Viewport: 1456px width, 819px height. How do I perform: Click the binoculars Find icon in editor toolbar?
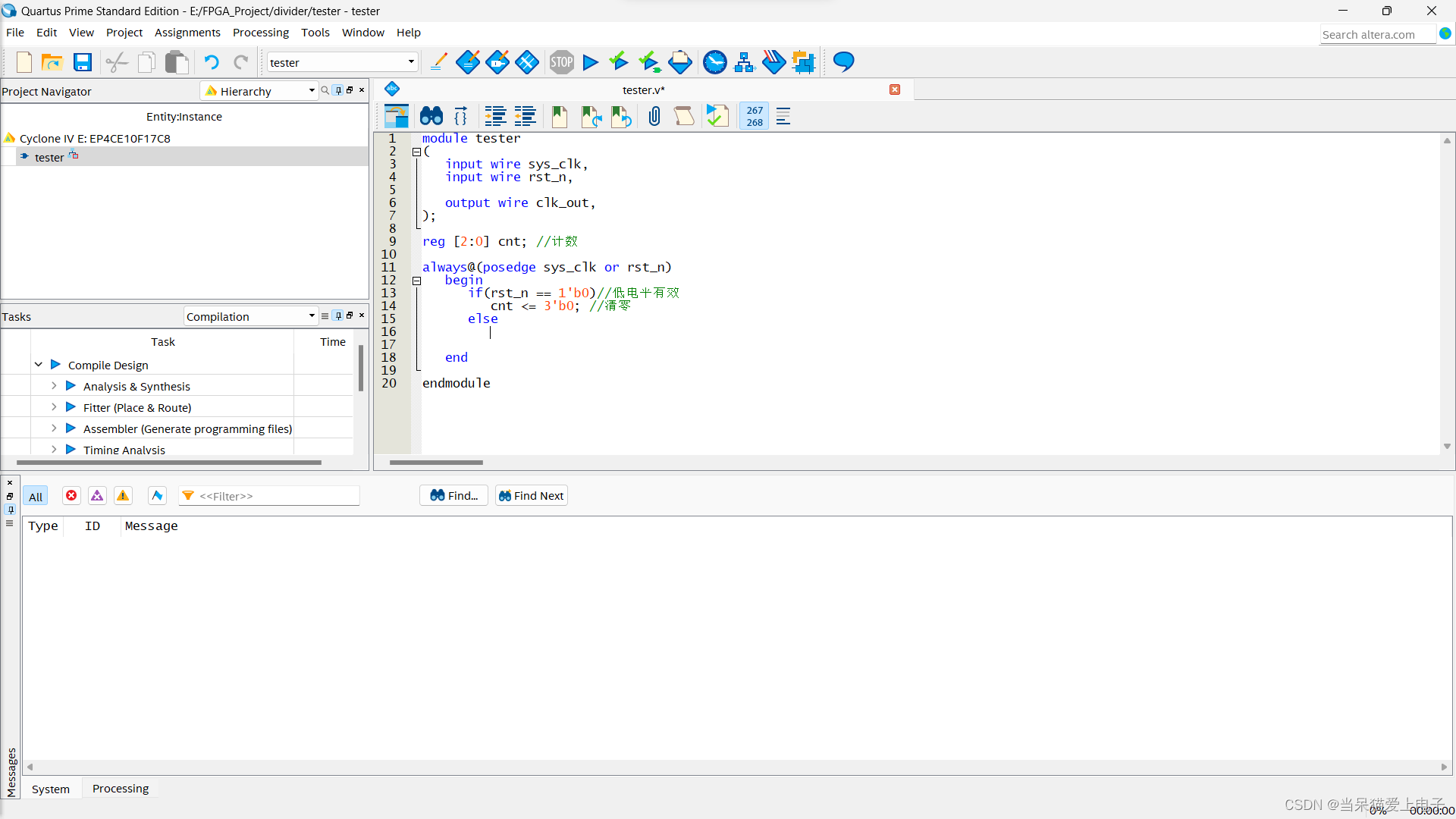pos(431,116)
